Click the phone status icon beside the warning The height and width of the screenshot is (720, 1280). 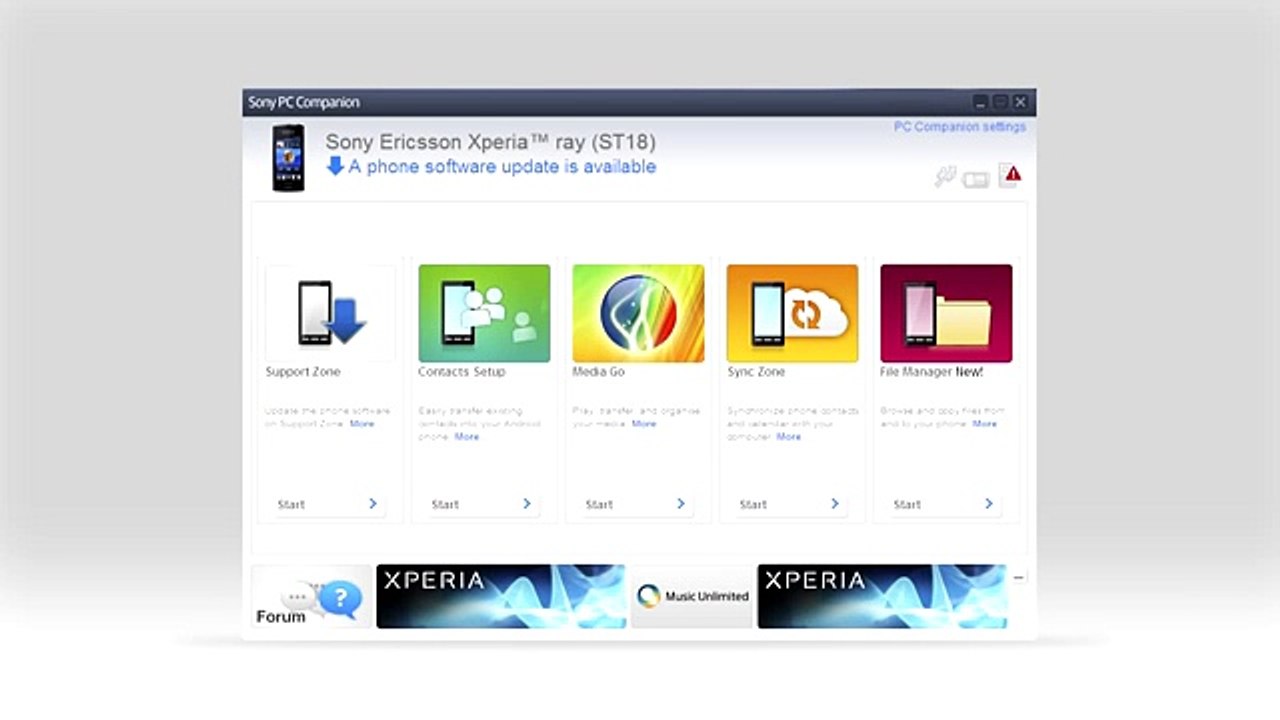pos(976,179)
